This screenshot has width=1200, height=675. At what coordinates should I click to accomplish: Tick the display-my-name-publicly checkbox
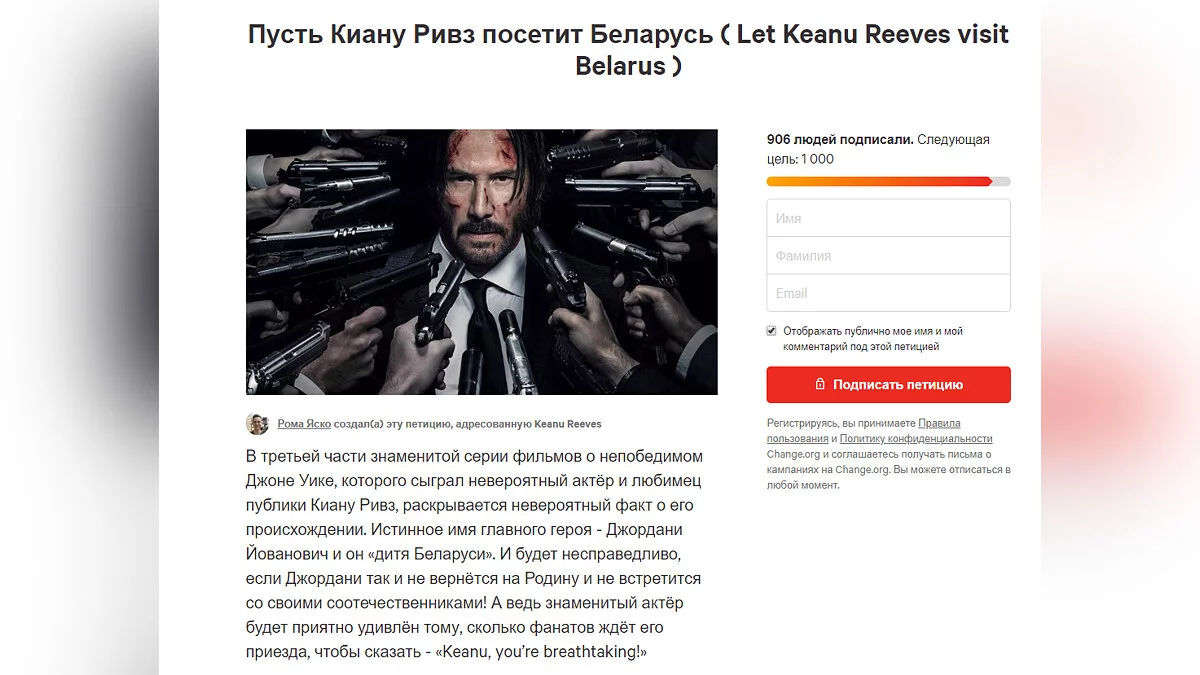[x=772, y=331]
